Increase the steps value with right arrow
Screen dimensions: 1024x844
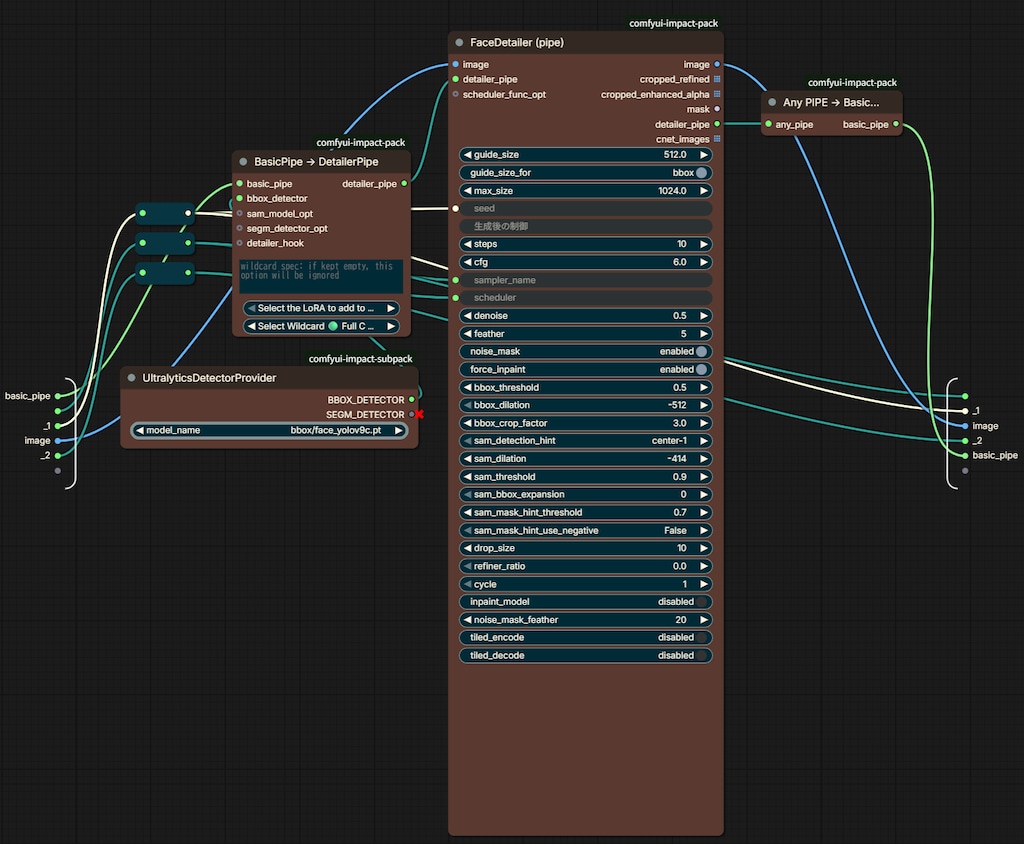[x=704, y=244]
